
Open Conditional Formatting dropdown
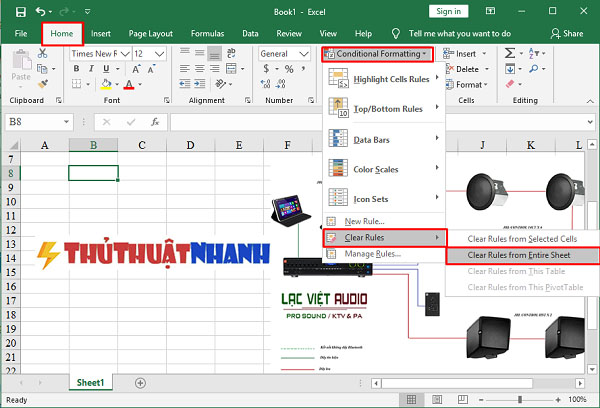[377, 54]
